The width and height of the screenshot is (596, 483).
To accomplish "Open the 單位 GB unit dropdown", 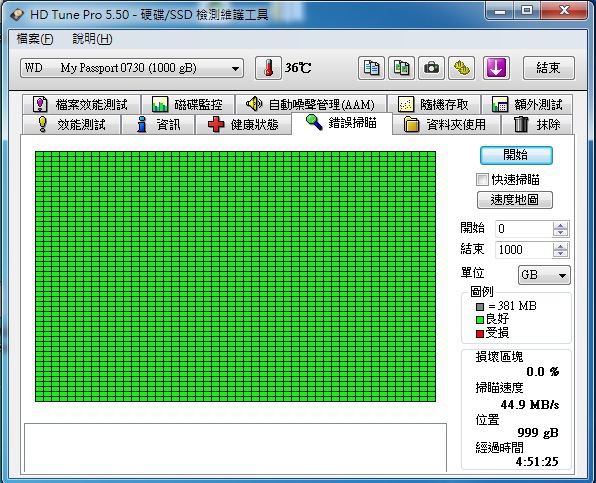I will [544, 275].
